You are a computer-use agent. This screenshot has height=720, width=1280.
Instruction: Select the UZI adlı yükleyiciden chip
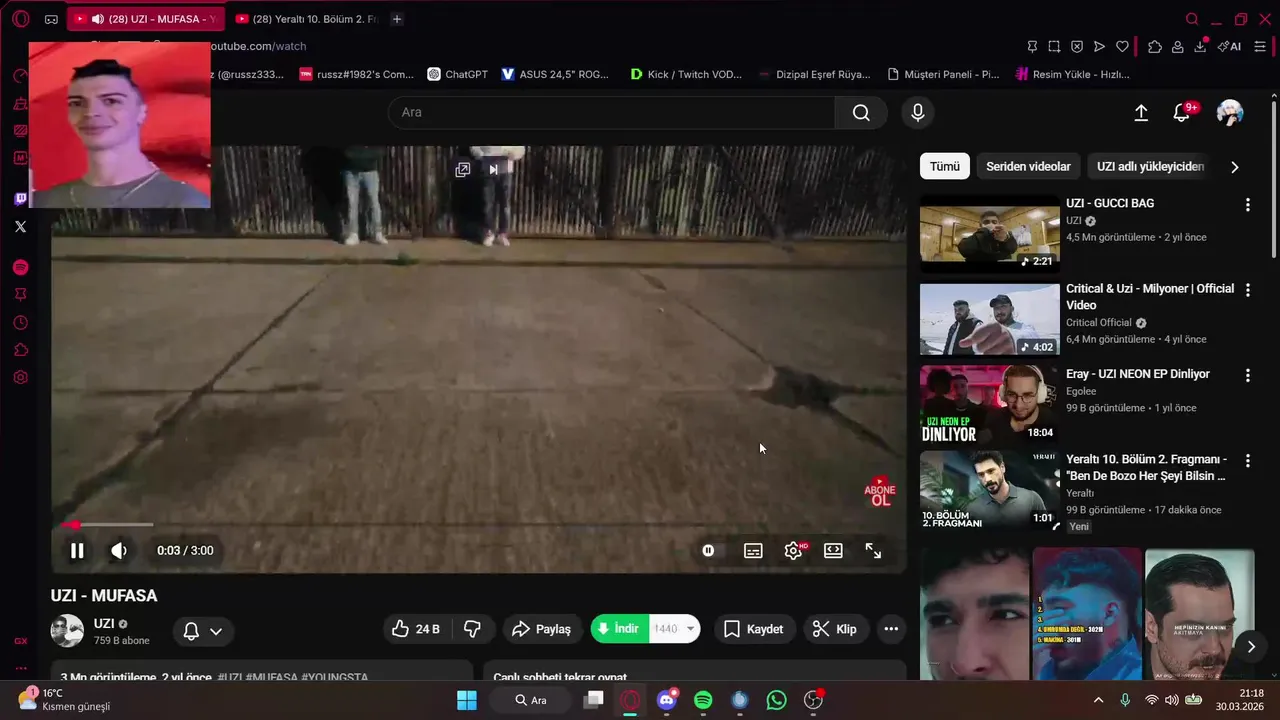[1150, 167]
